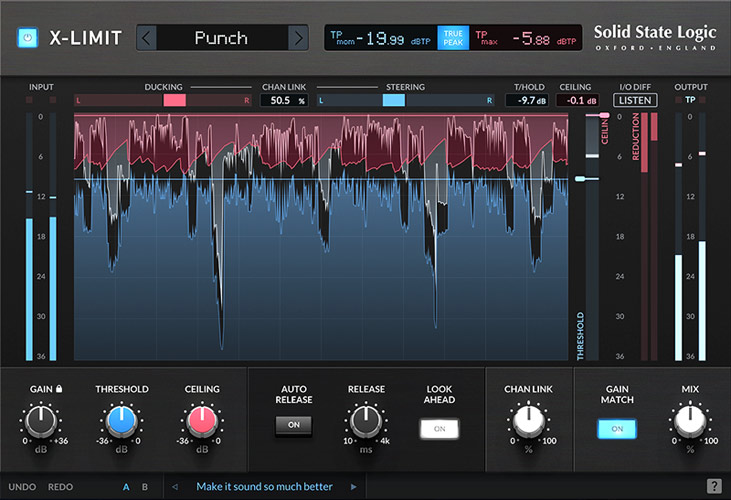Disable the Gain Match ON switch

pos(616,428)
